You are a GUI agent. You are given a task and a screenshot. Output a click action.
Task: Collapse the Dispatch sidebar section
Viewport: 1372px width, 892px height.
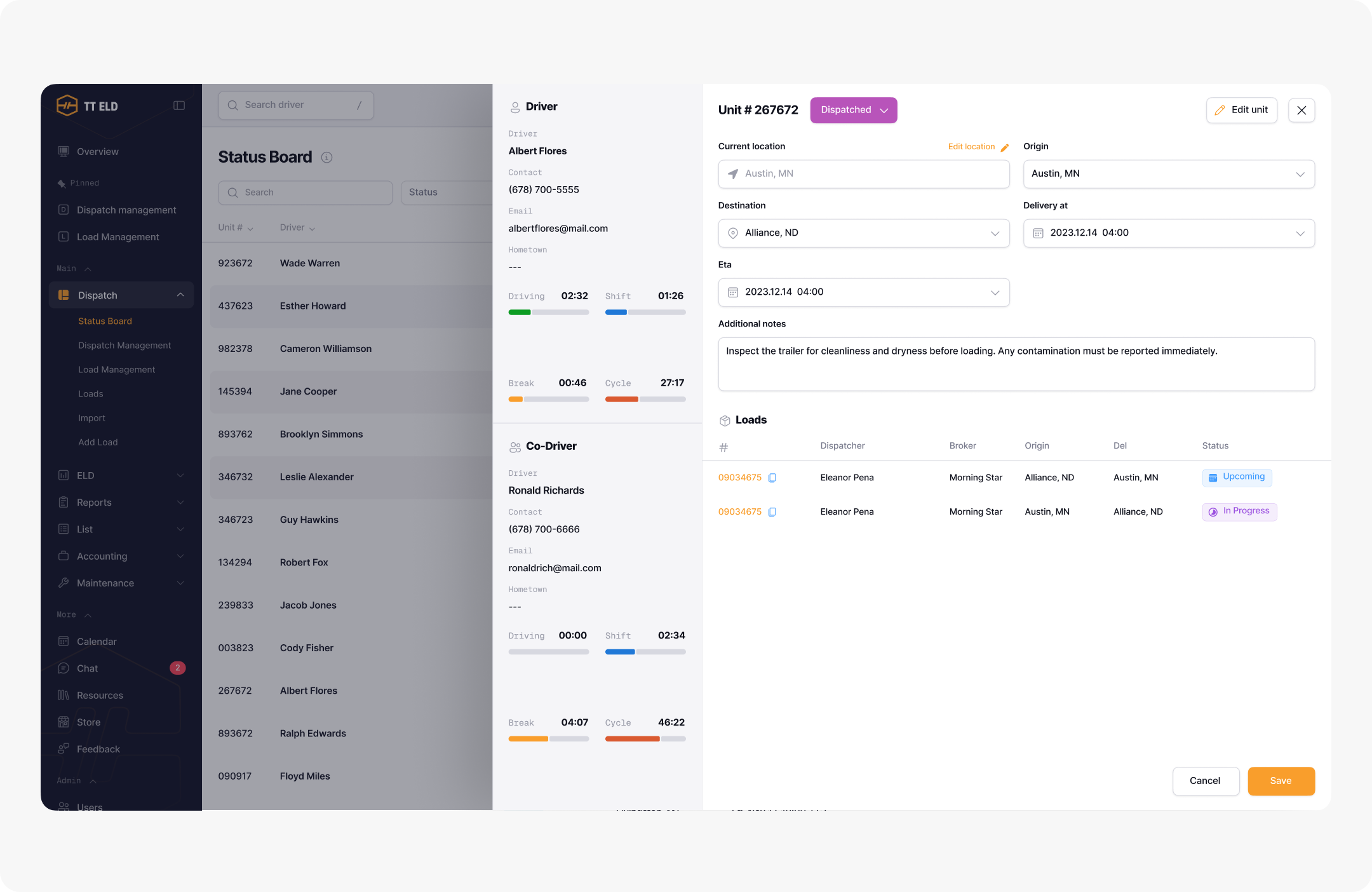point(180,295)
